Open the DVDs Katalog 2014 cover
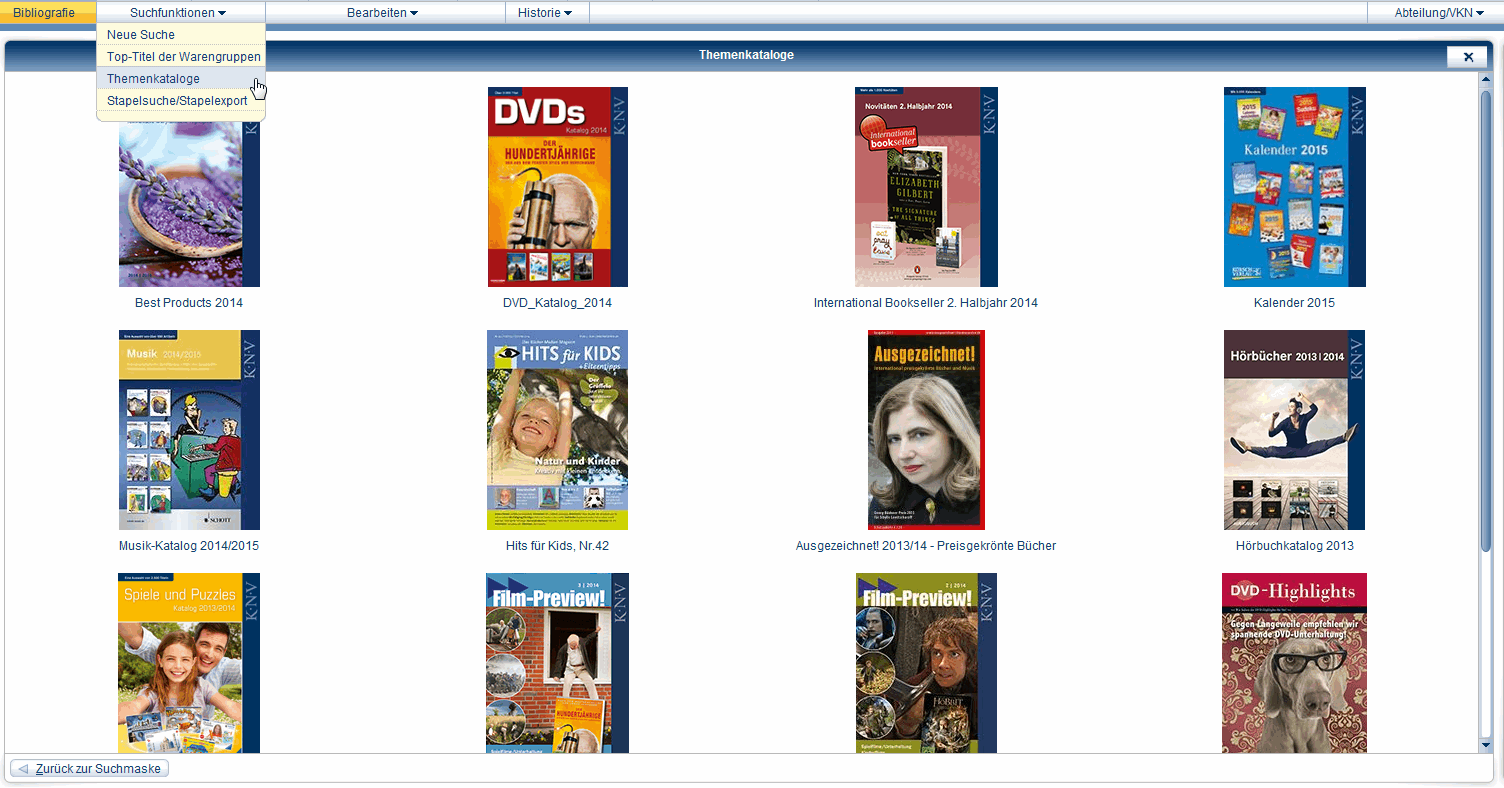This screenshot has width=1504, height=788. 557,187
